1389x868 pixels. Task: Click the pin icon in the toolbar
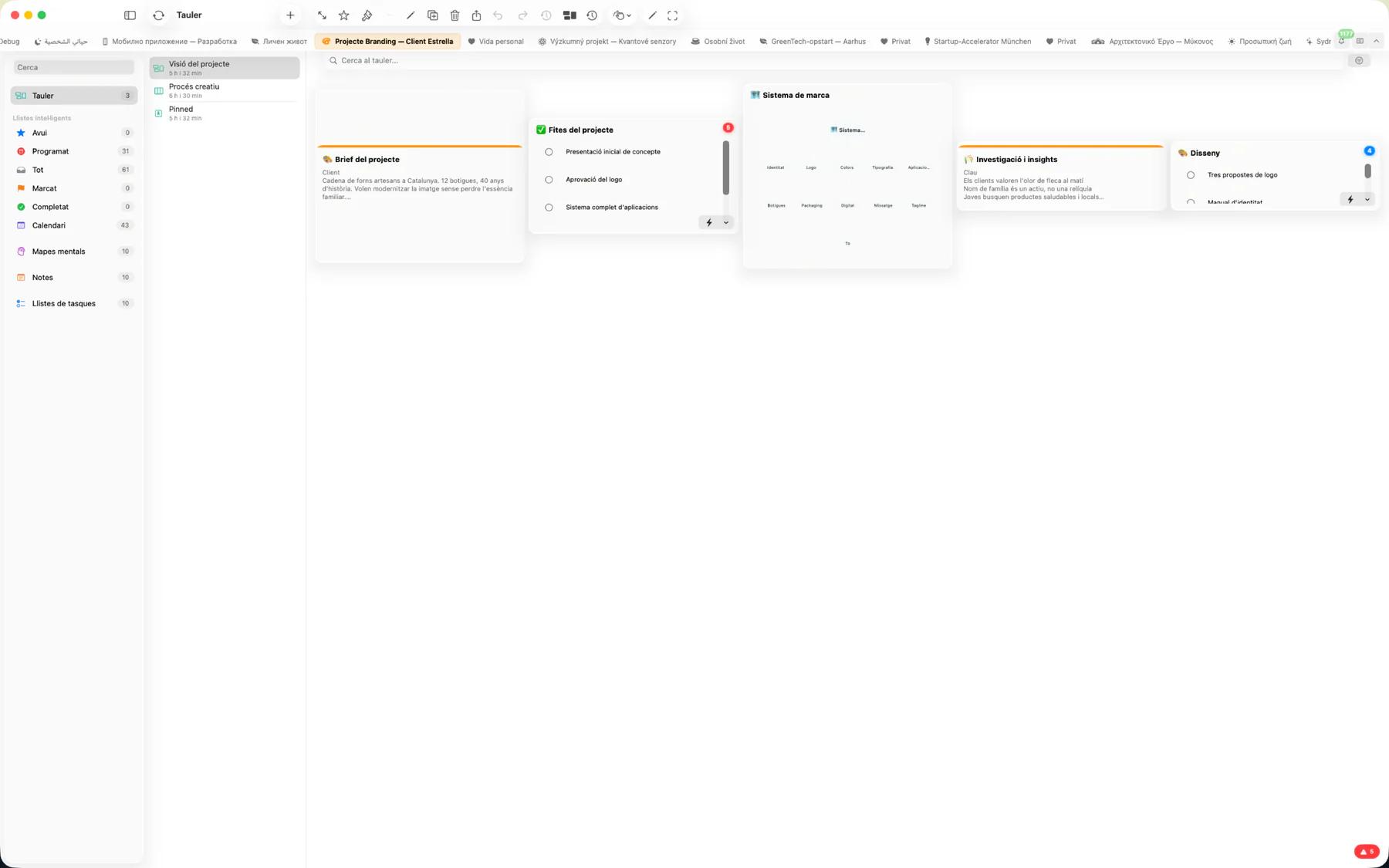coord(367,15)
